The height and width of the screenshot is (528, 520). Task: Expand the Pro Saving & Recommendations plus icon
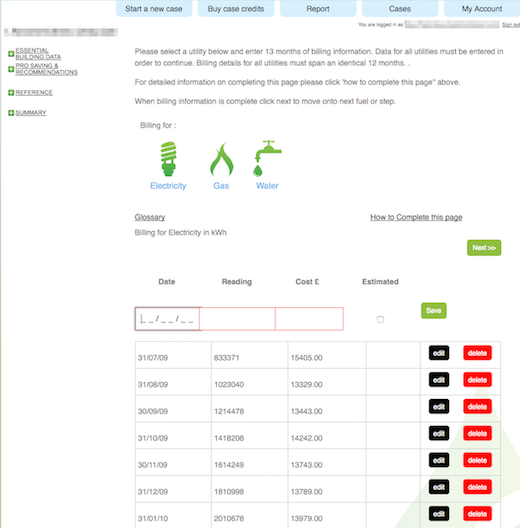pos(11,69)
